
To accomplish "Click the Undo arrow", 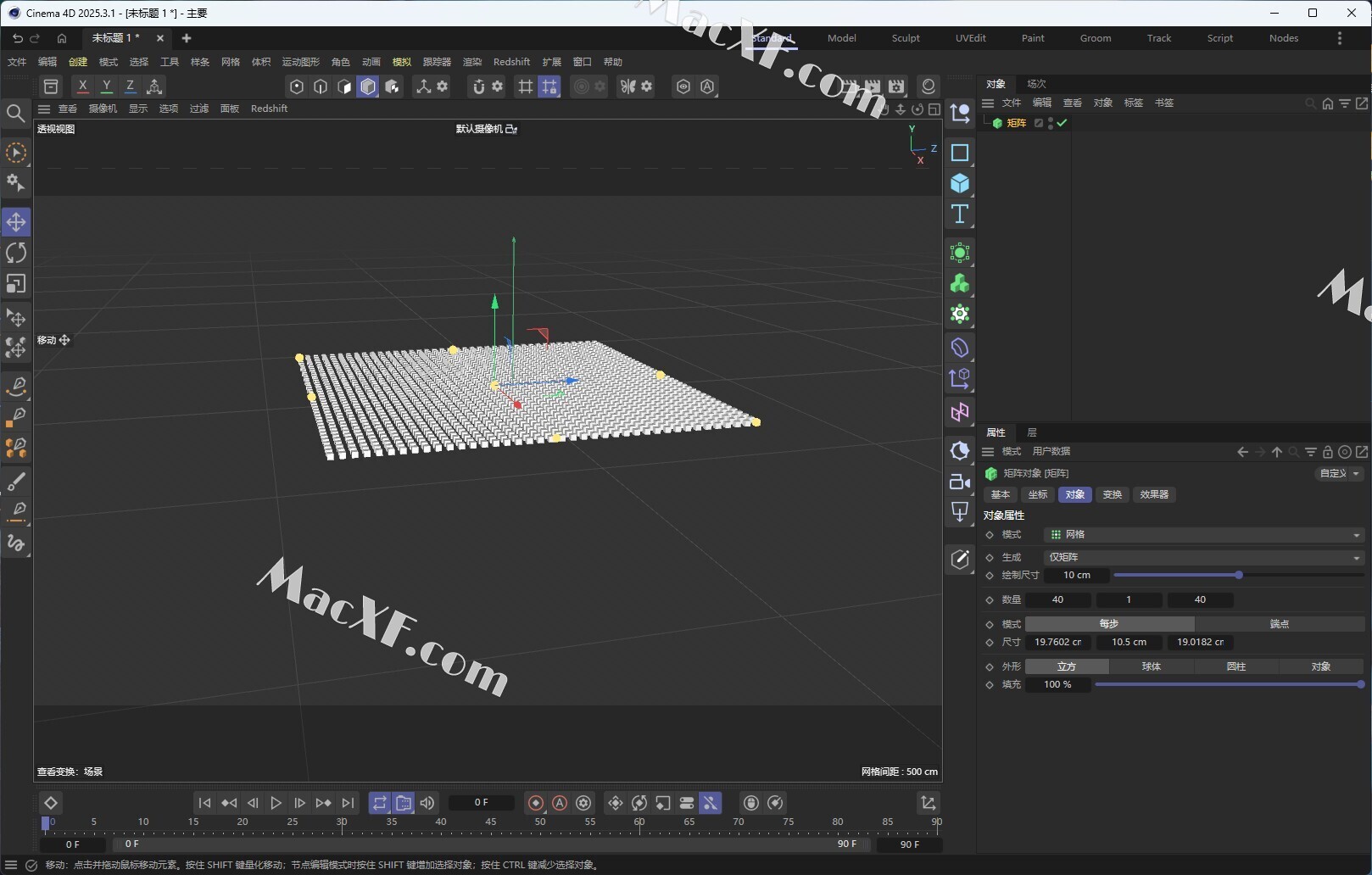I will coord(18,38).
